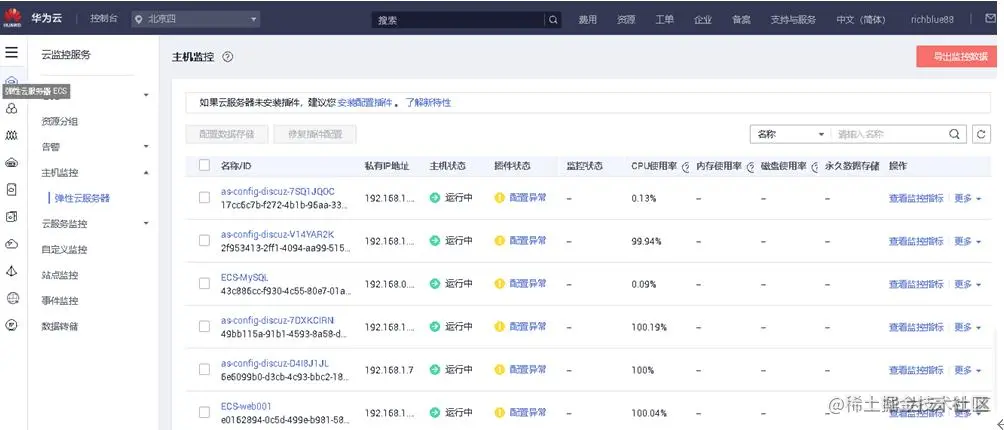Open the 企业 menu in the top bar
This screenshot has width=1004, height=430.
coord(702,20)
